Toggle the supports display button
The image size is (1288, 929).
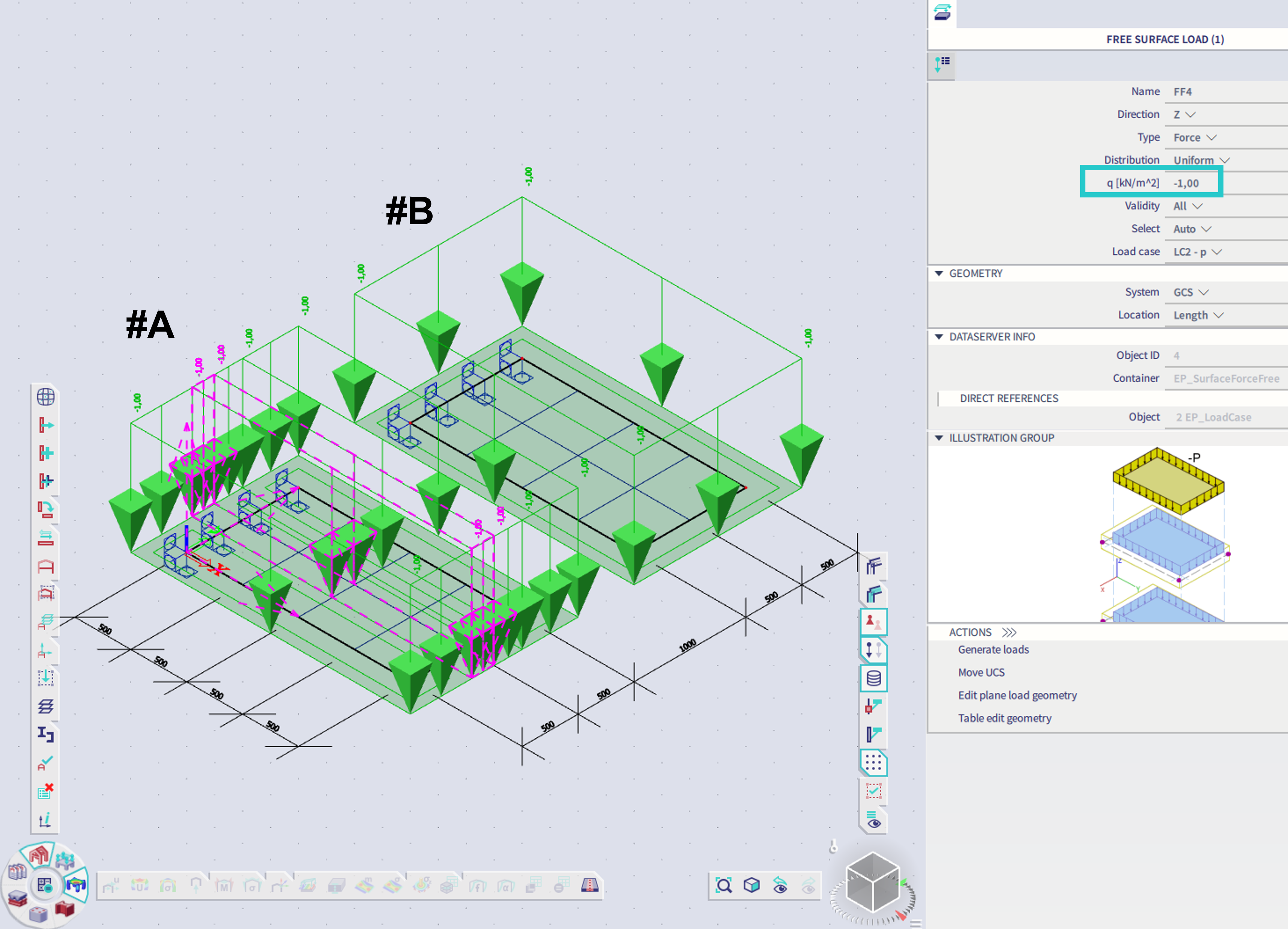point(873,622)
